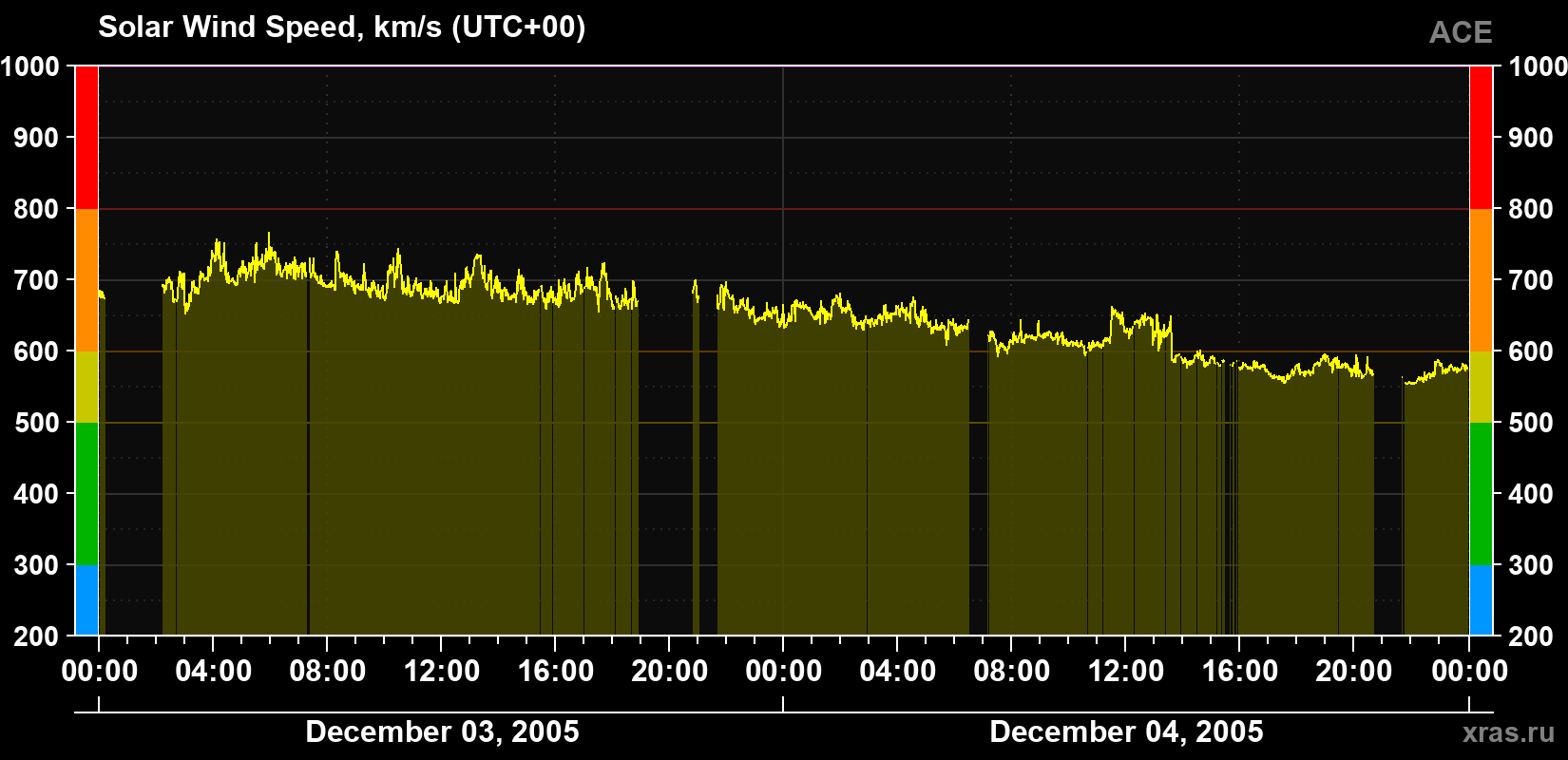
Task: Click the blue segment of the right color scale
Action: (x=1481, y=600)
